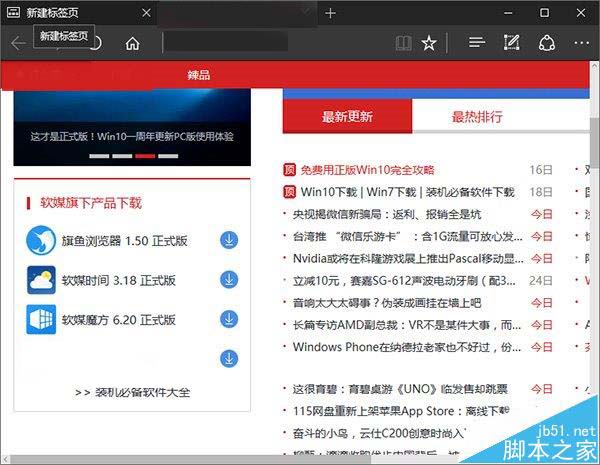Click the 顶 badge beside Win10下载

coord(289,192)
